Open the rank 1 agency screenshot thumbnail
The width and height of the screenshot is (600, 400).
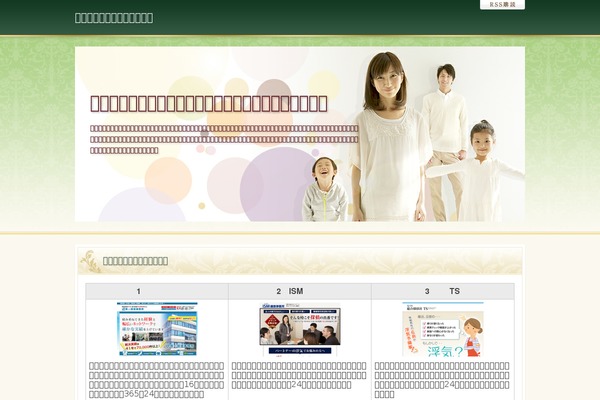pos(157,329)
